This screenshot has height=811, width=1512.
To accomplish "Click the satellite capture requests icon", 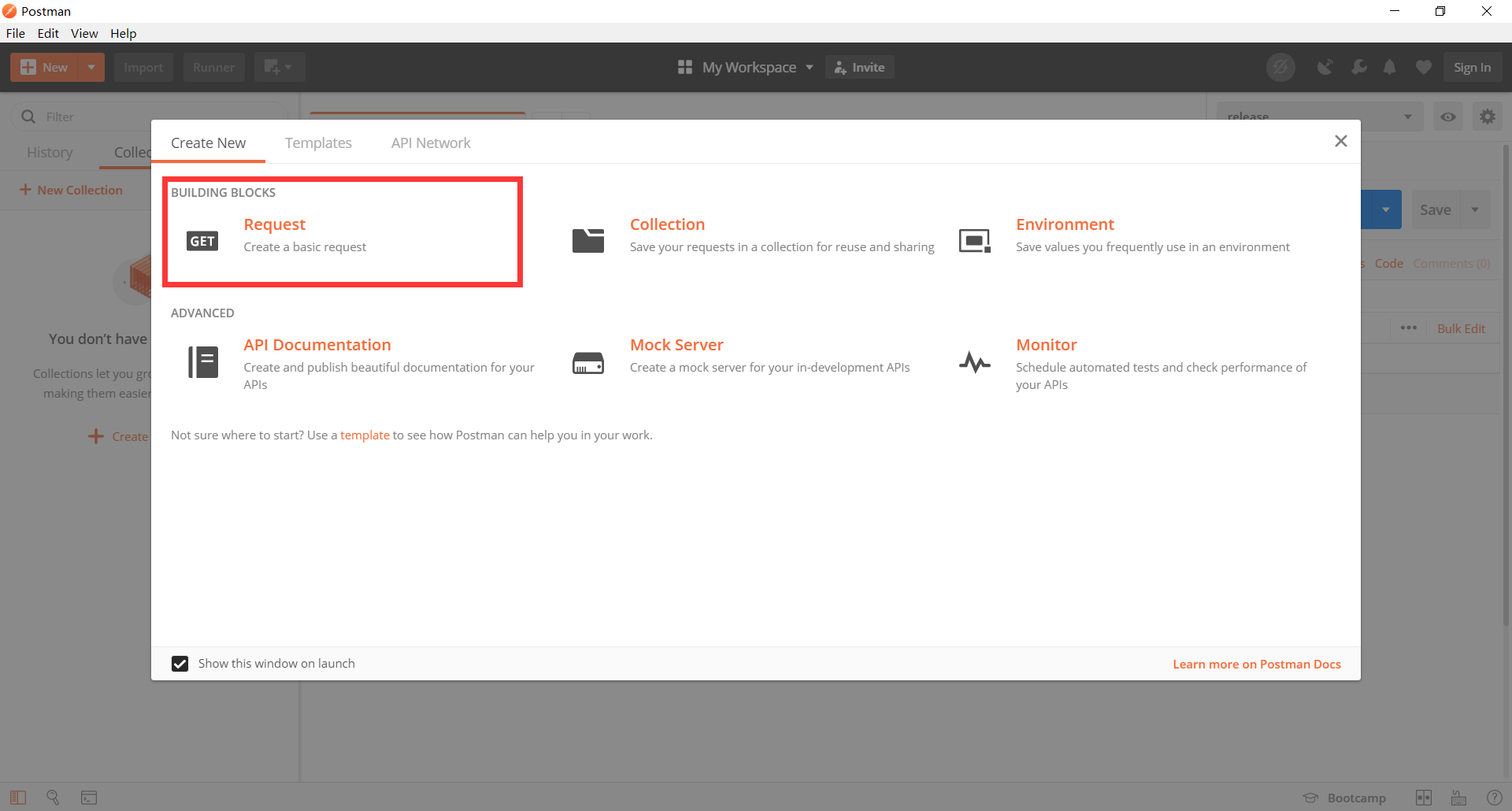I will (x=1325, y=68).
